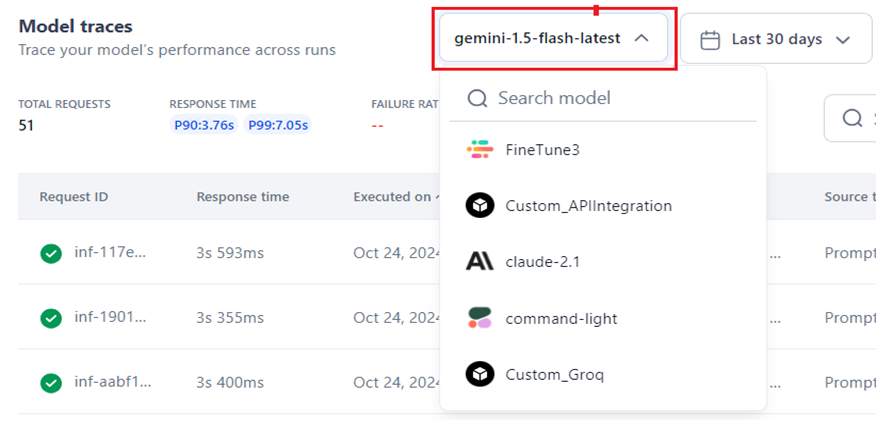Click the 3s 355ms response time cell

coord(230,318)
